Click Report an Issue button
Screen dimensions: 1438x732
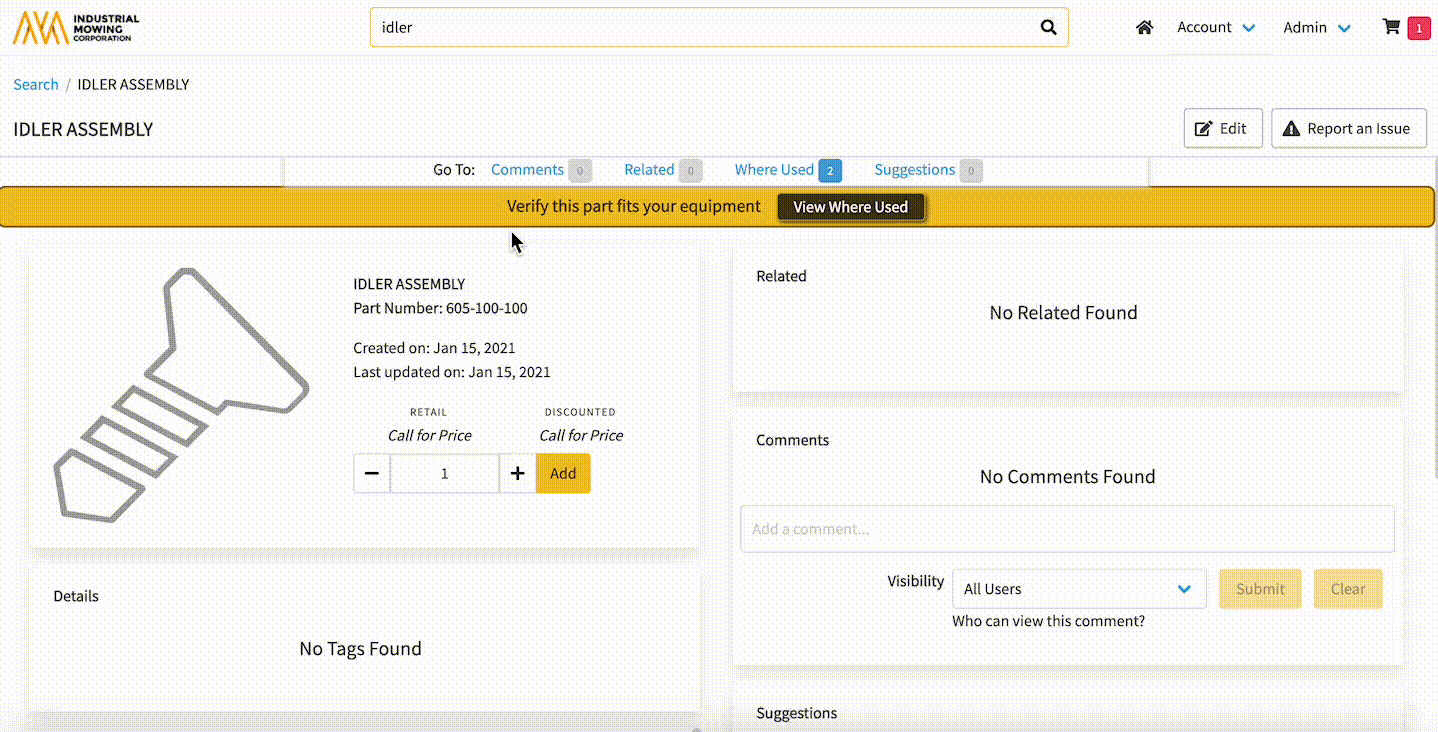tap(1348, 129)
